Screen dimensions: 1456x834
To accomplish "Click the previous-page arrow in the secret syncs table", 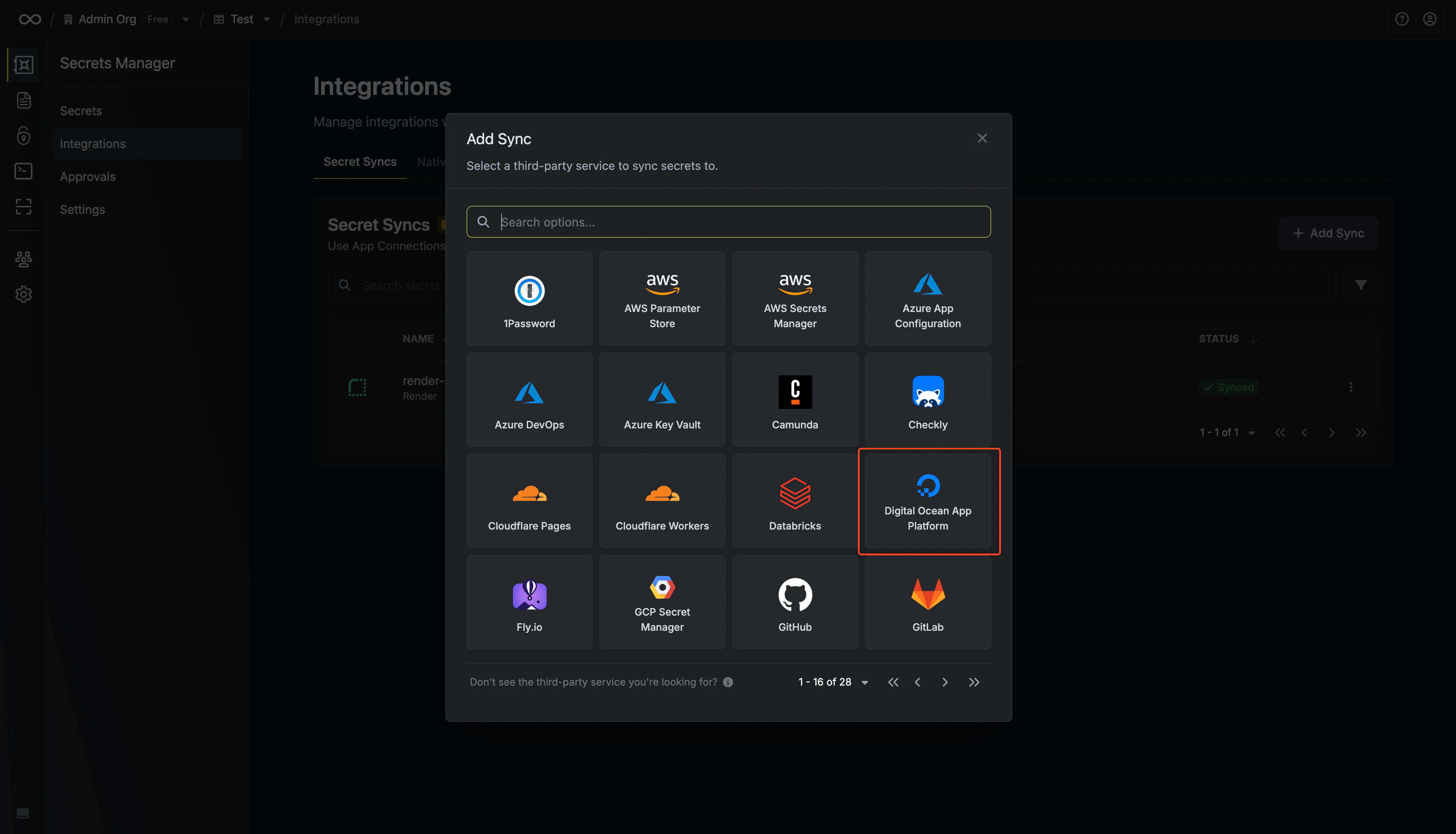I will tap(1304, 433).
